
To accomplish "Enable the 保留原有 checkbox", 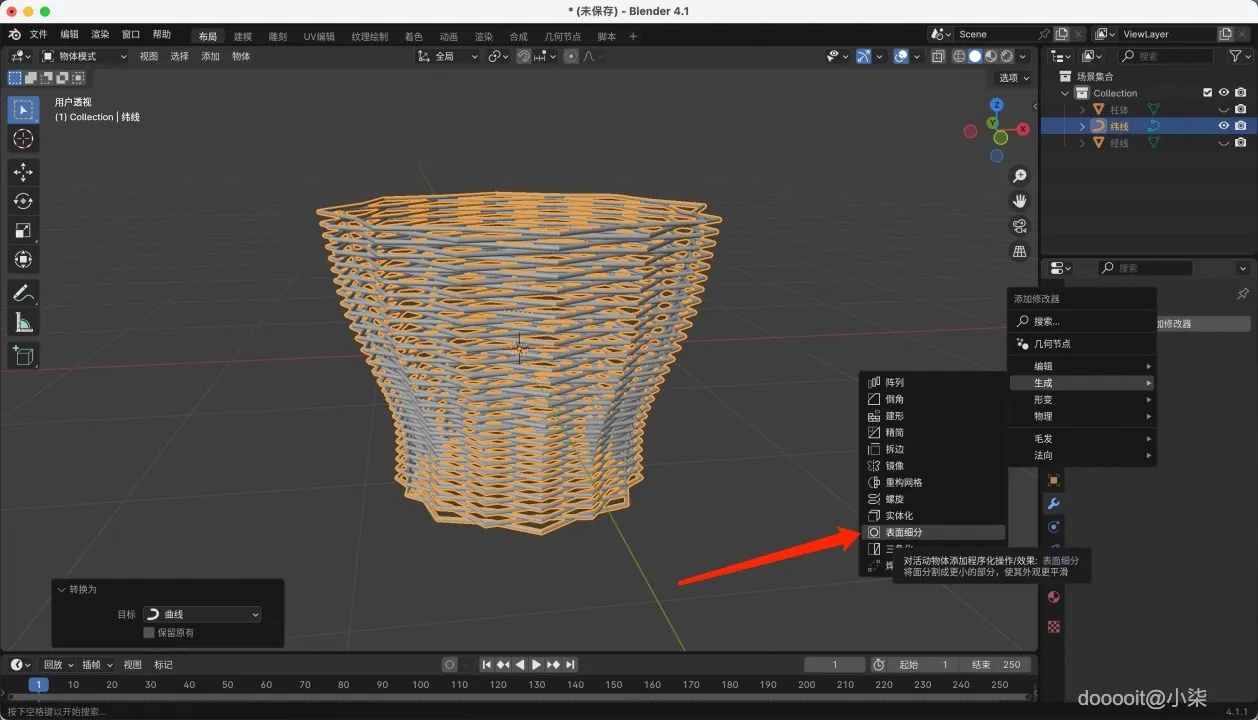I will [x=149, y=632].
